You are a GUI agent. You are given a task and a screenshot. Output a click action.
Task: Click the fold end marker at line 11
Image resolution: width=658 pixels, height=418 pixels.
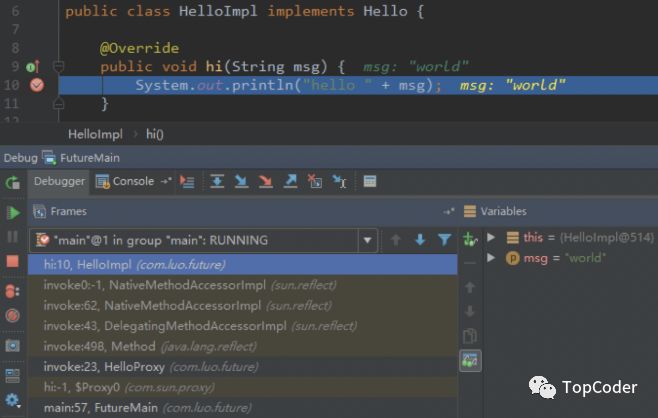coord(58,103)
